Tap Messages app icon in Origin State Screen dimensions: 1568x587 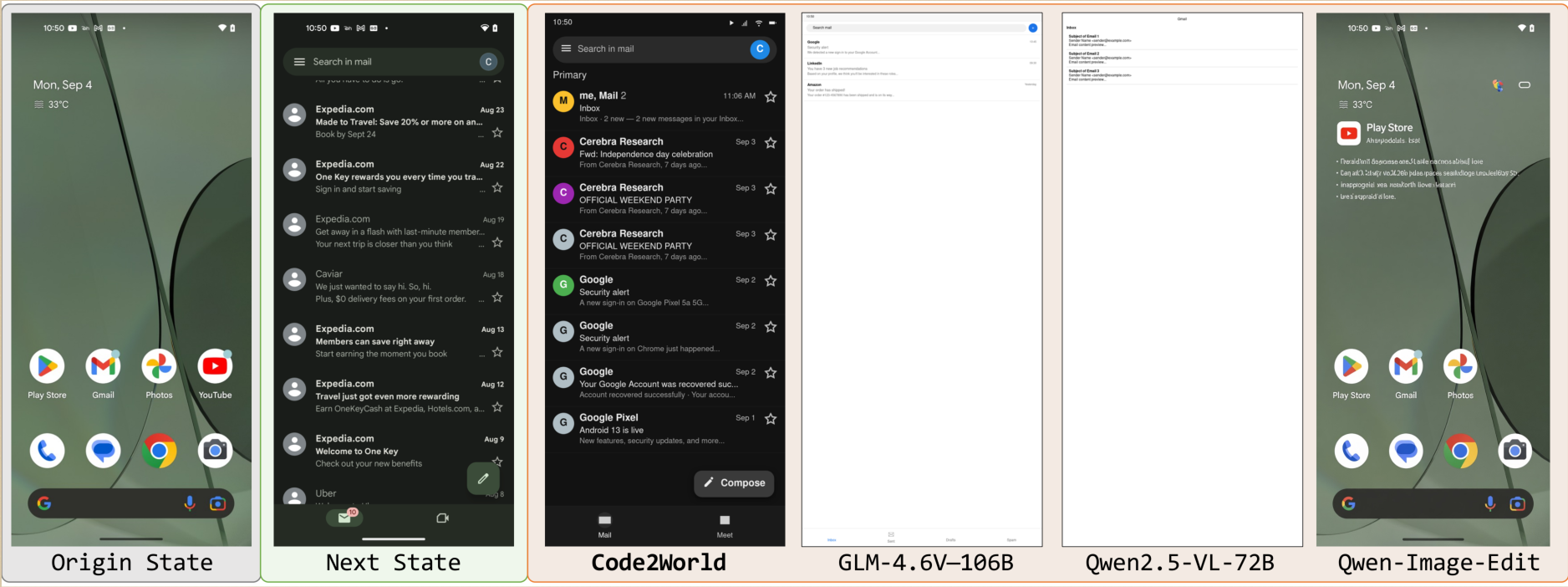tap(103, 452)
